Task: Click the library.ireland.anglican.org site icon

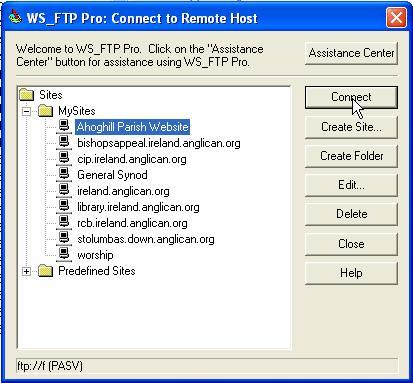Action: coord(64,207)
